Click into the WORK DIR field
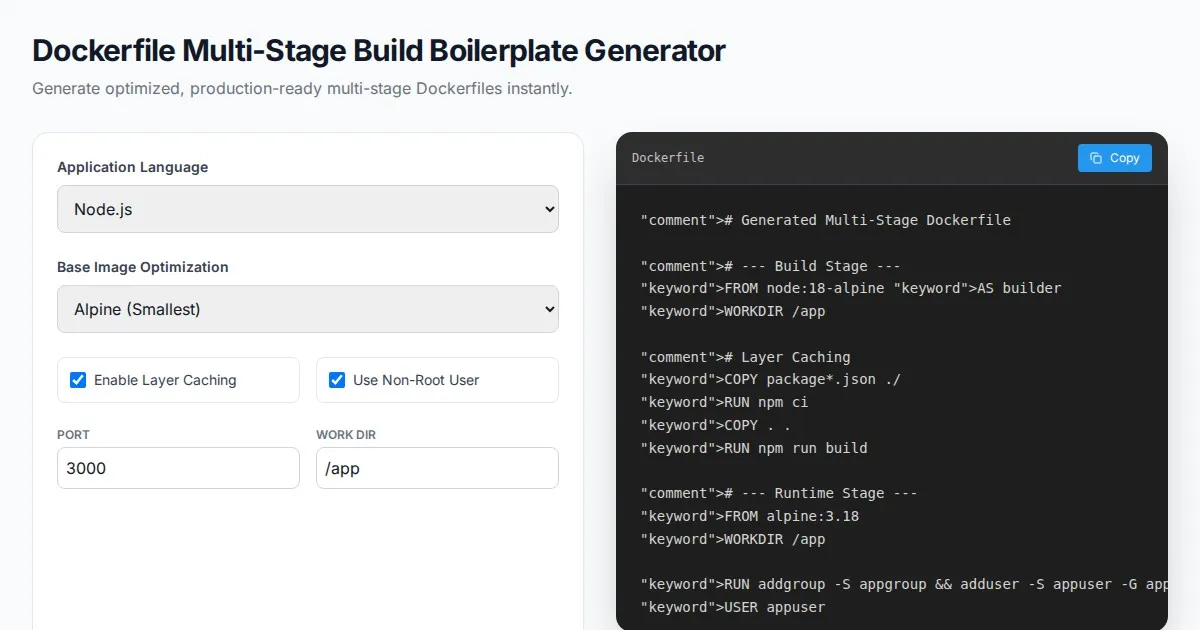1200x630 pixels. click(437, 468)
